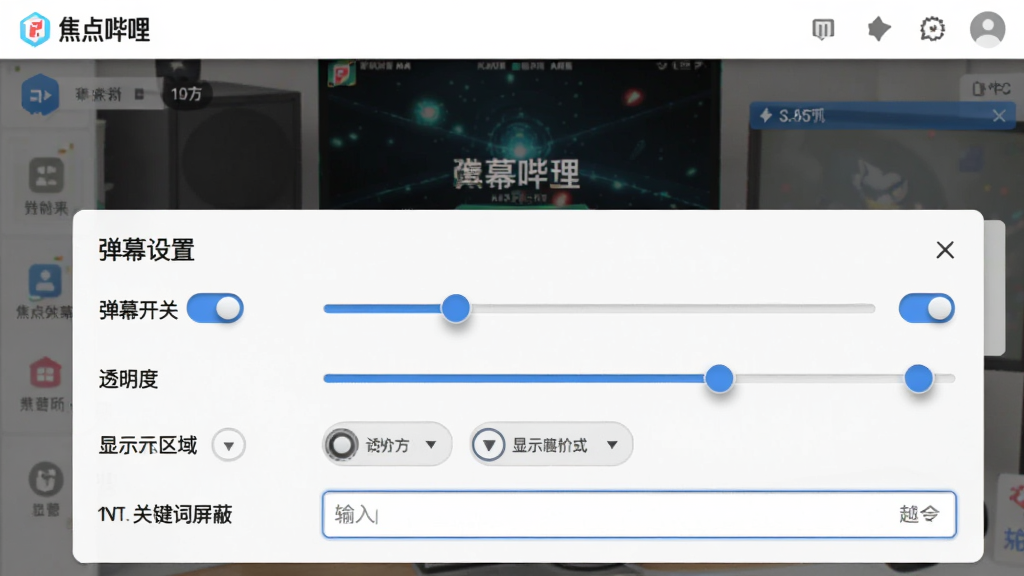1024x576 pixels.
Task: Click the 透明度 slider left handle
Action: click(x=719, y=379)
